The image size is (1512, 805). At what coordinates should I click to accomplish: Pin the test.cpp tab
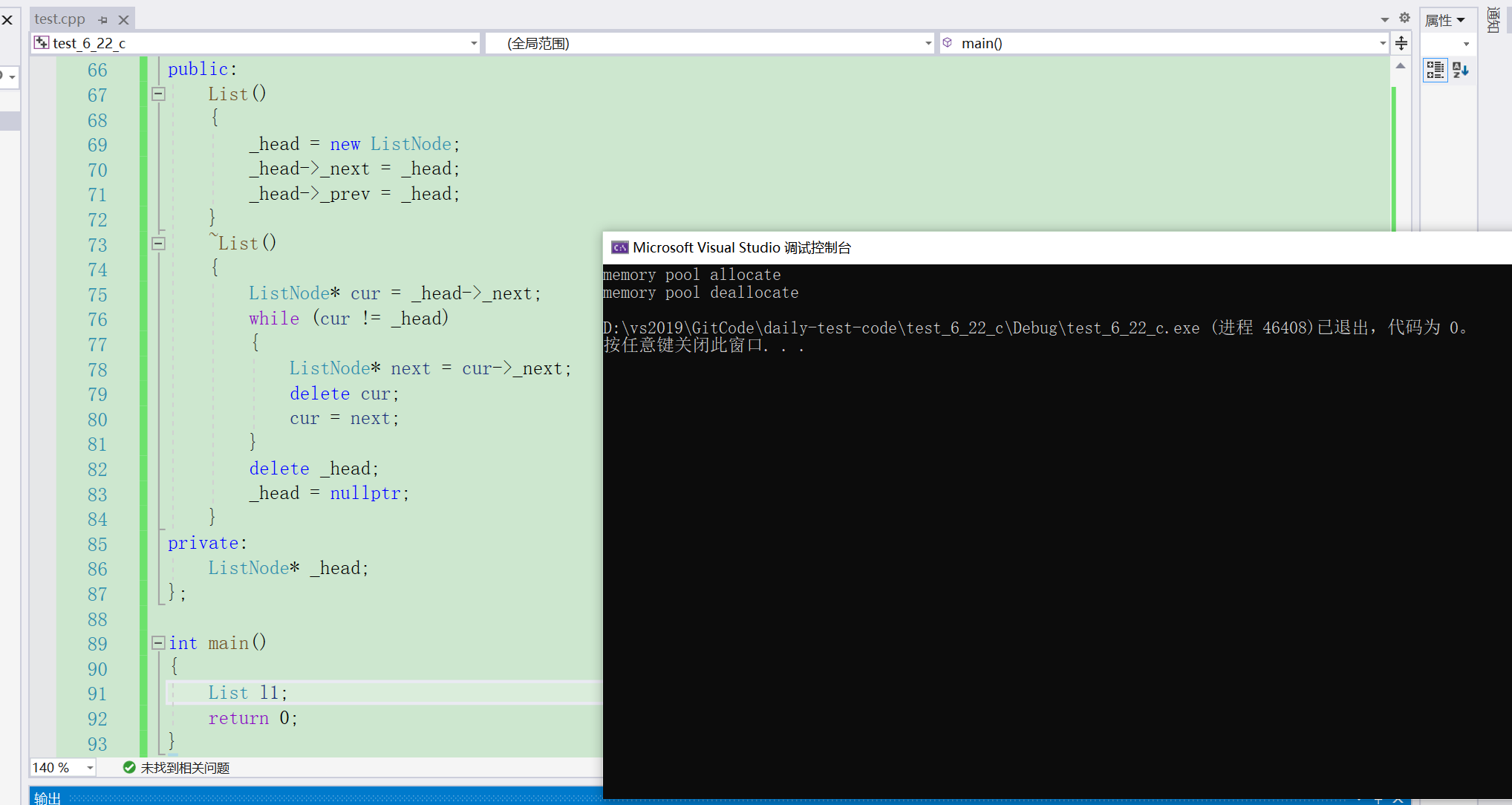103,20
